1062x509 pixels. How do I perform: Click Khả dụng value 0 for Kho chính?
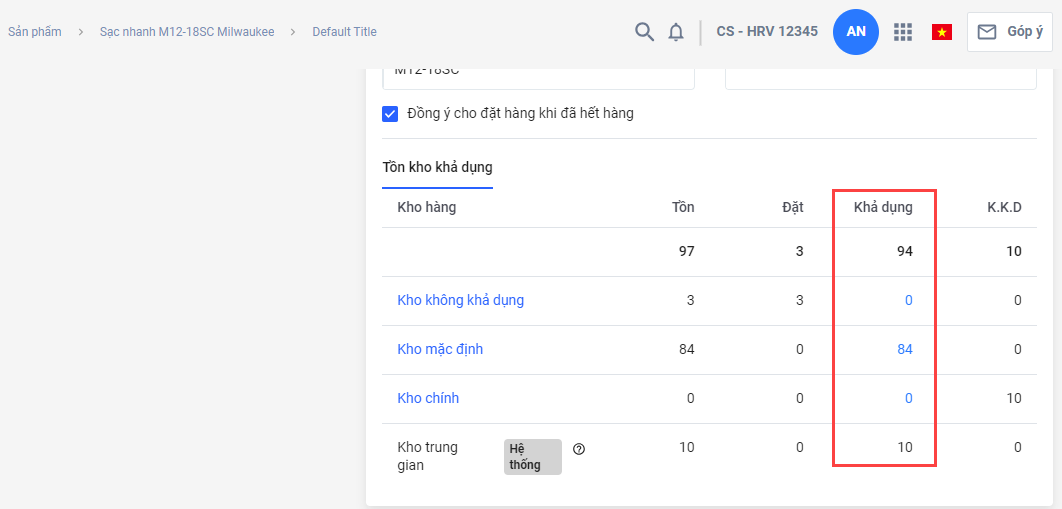pyautogui.click(x=908, y=398)
